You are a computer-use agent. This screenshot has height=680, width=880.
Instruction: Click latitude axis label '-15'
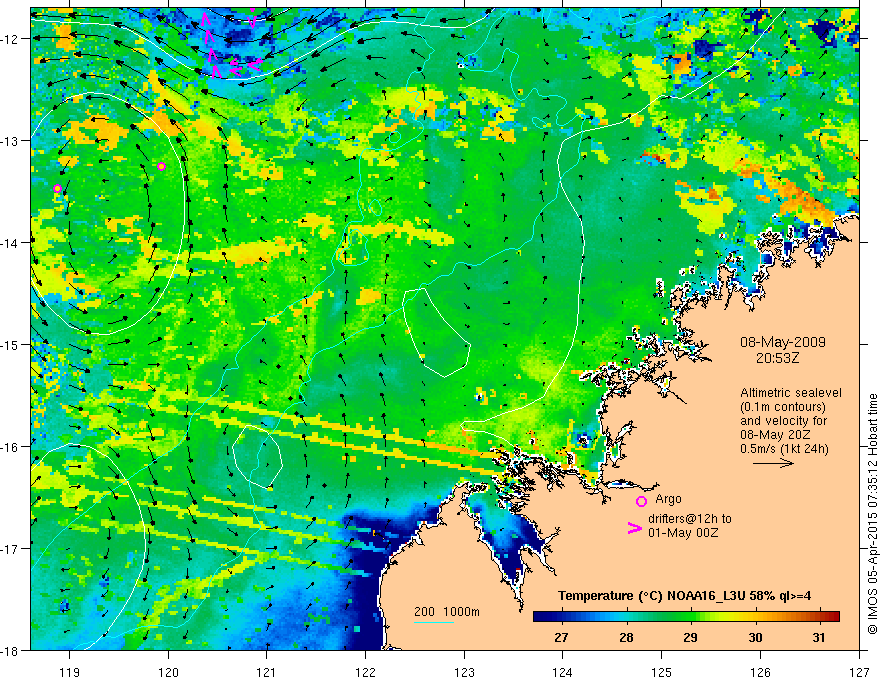(x=10, y=344)
